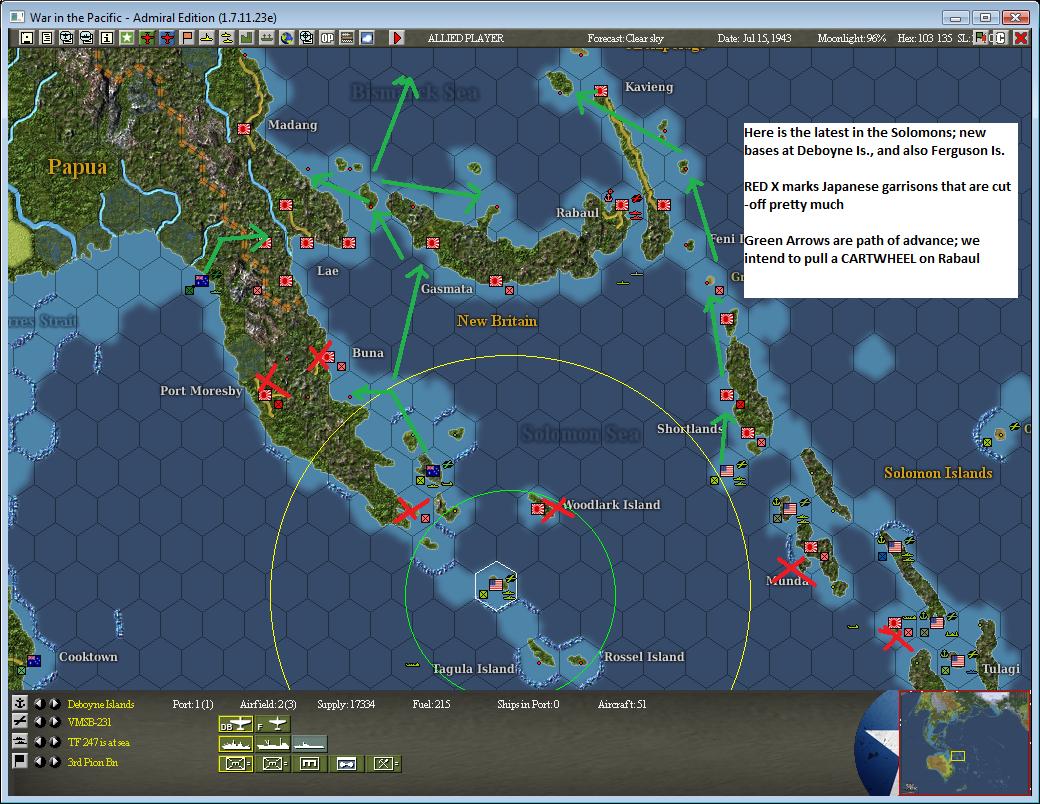The width and height of the screenshot is (1040, 804).
Task: Go to next land unit after 3rd Pion Bn
Action: pyautogui.click(x=55, y=761)
